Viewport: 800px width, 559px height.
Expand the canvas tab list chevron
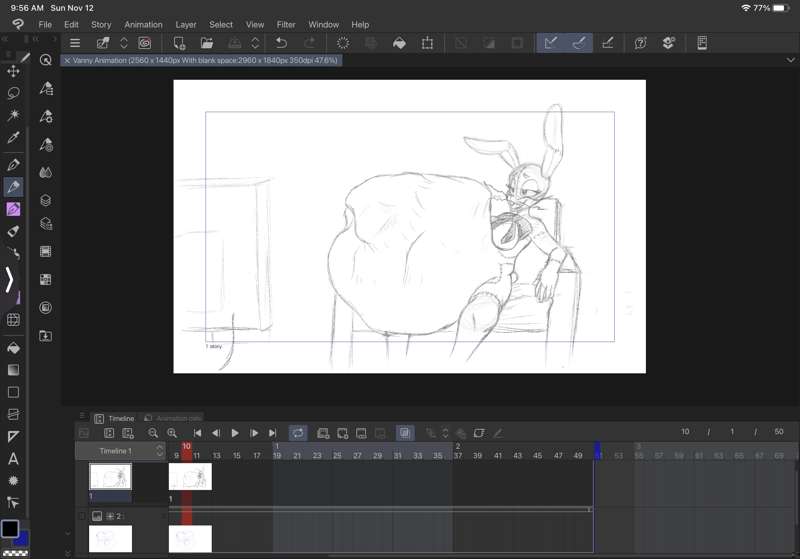(x=790, y=60)
